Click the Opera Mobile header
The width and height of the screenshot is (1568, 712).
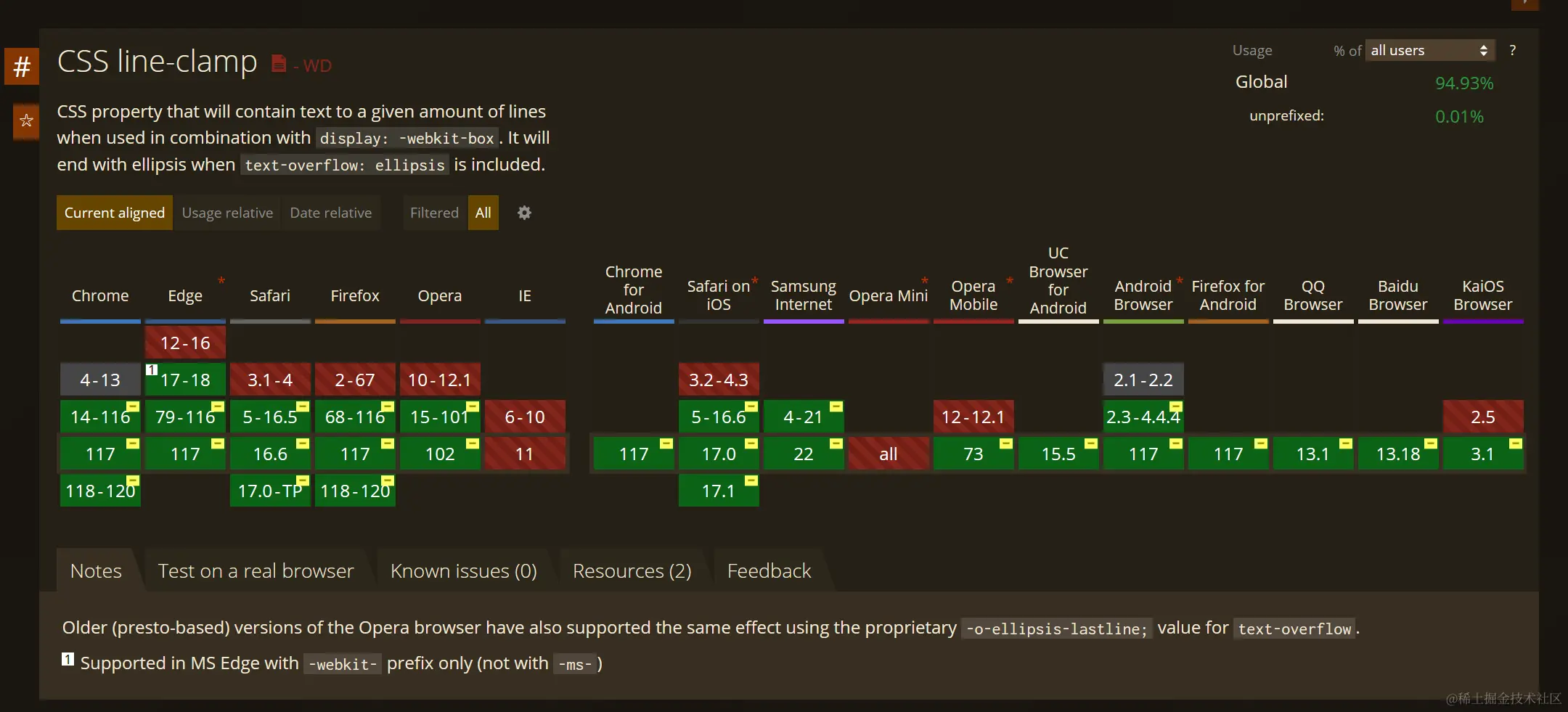[x=973, y=295]
